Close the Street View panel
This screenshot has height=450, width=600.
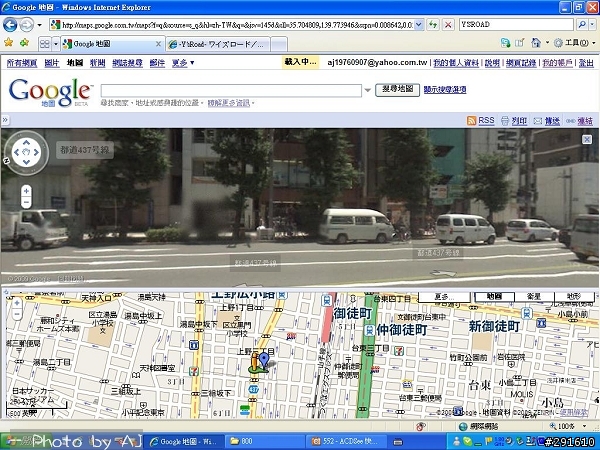[587, 139]
